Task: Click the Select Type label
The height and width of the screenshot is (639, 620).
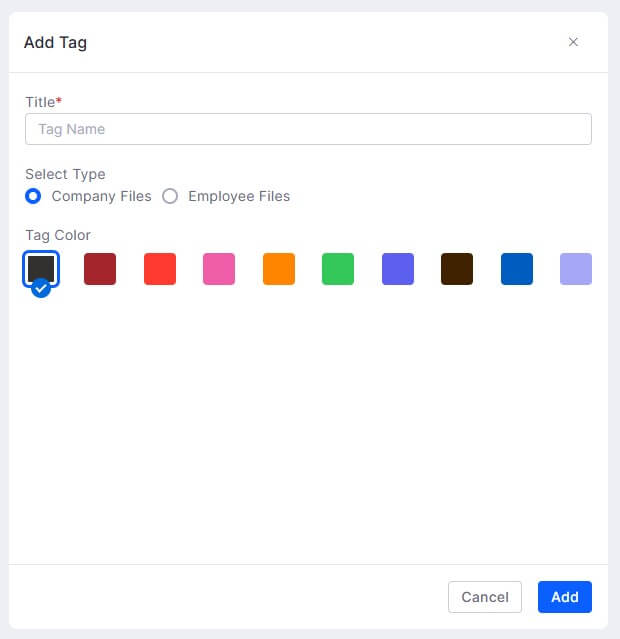Action: (65, 174)
